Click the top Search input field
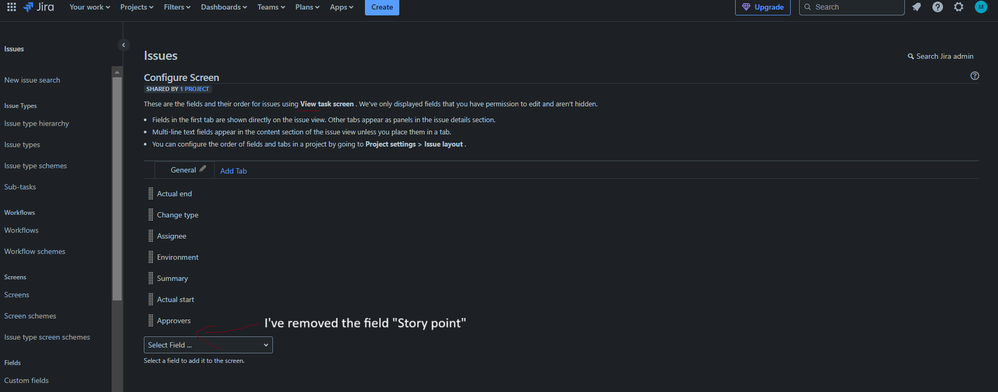The height and width of the screenshot is (392, 998). point(852,7)
